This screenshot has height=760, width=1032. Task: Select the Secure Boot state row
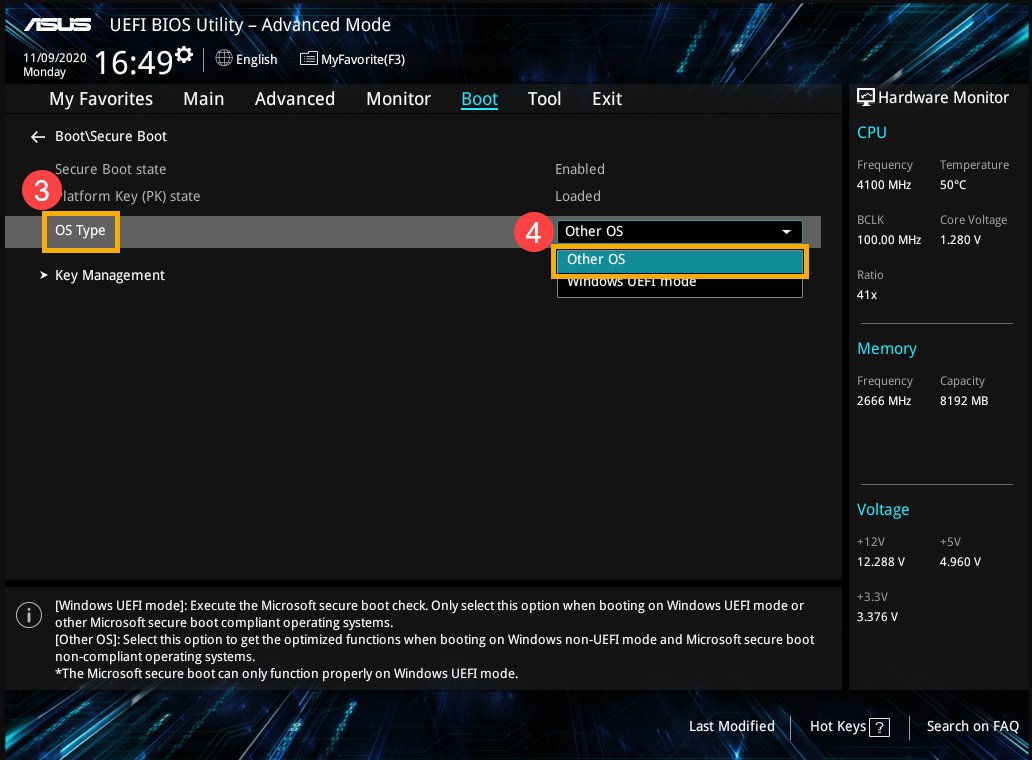pos(111,169)
